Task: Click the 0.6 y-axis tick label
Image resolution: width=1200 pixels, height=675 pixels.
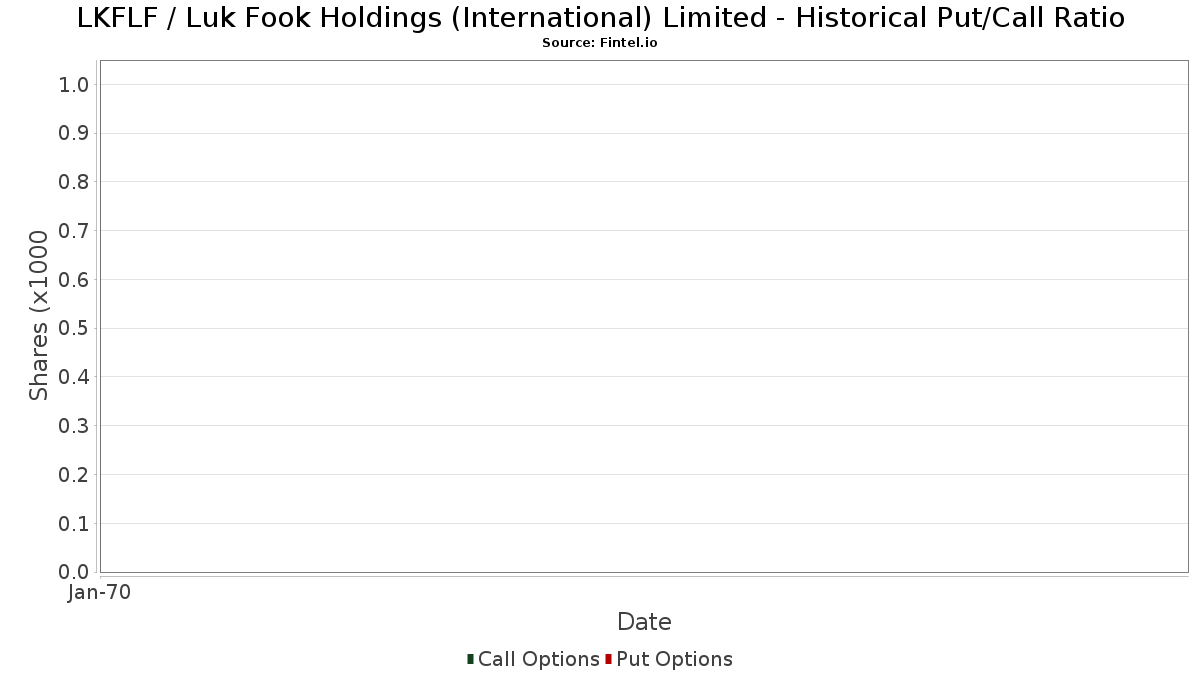Action: [x=74, y=280]
